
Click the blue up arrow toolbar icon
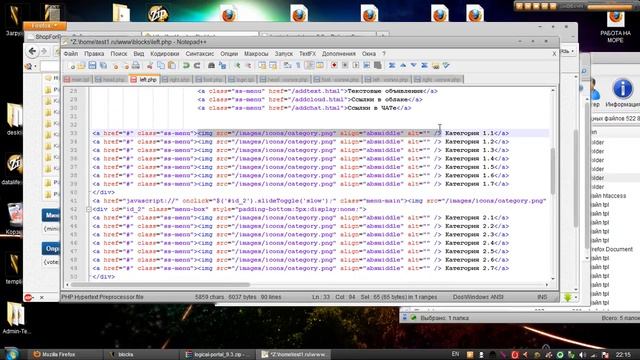pos(403,66)
